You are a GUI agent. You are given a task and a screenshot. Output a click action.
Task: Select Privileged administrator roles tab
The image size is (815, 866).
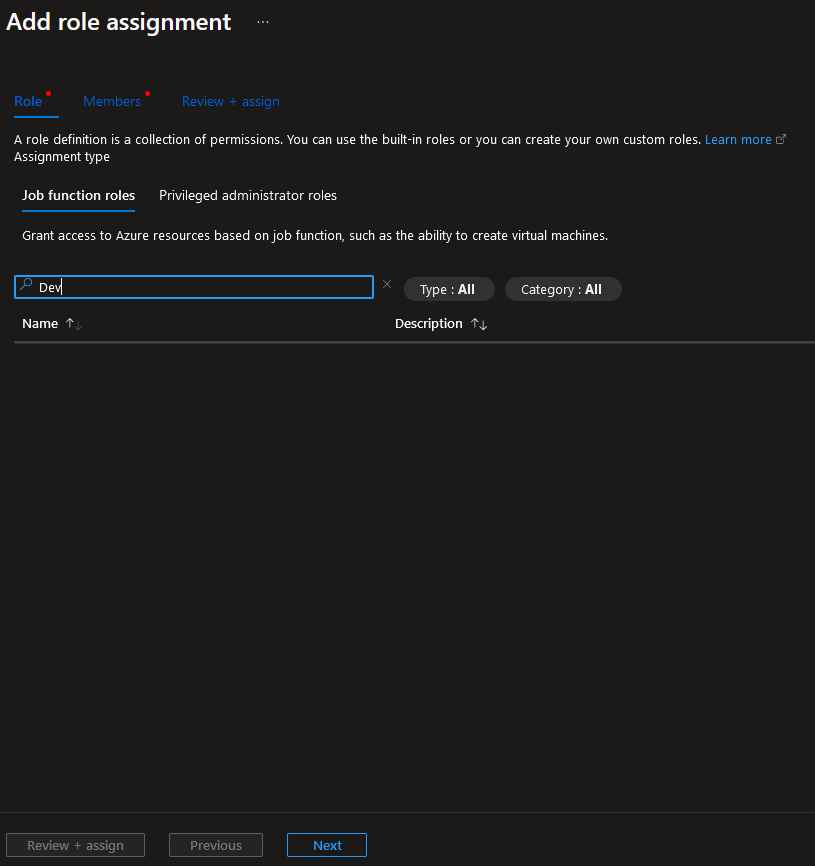(x=248, y=196)
